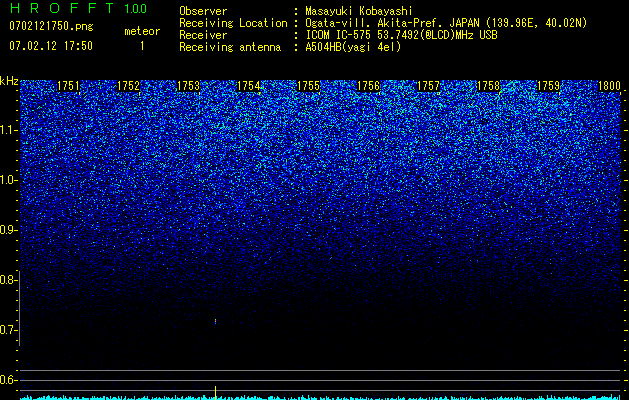Select the ICOM IC-575 receiver text
Screen dimensions: 629x400
pyautogui.click(x=401, y=35)
